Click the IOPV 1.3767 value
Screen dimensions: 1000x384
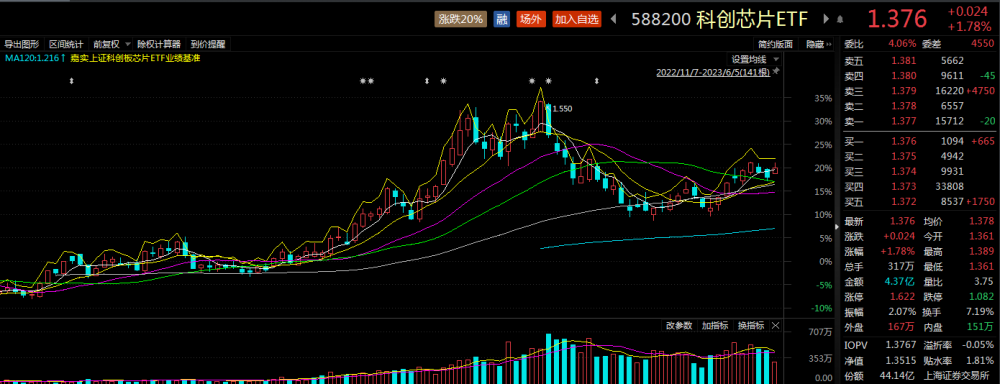click(x=902, y=345)
